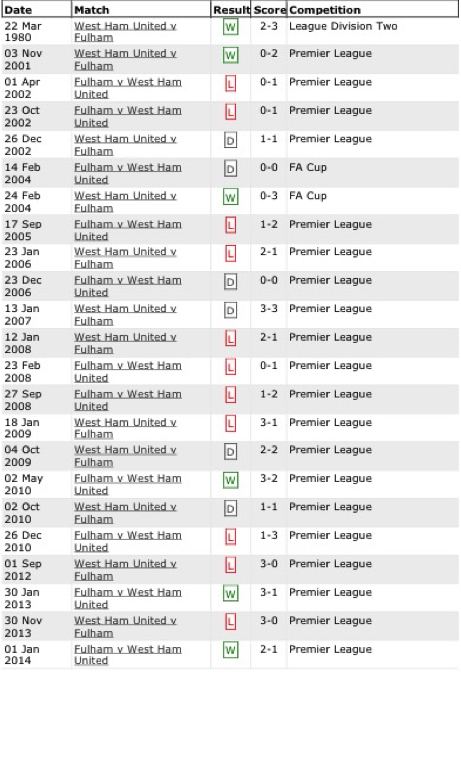Open the 23 Oct 2002 Fulham v West Ham match

click(x=128, y=116)
